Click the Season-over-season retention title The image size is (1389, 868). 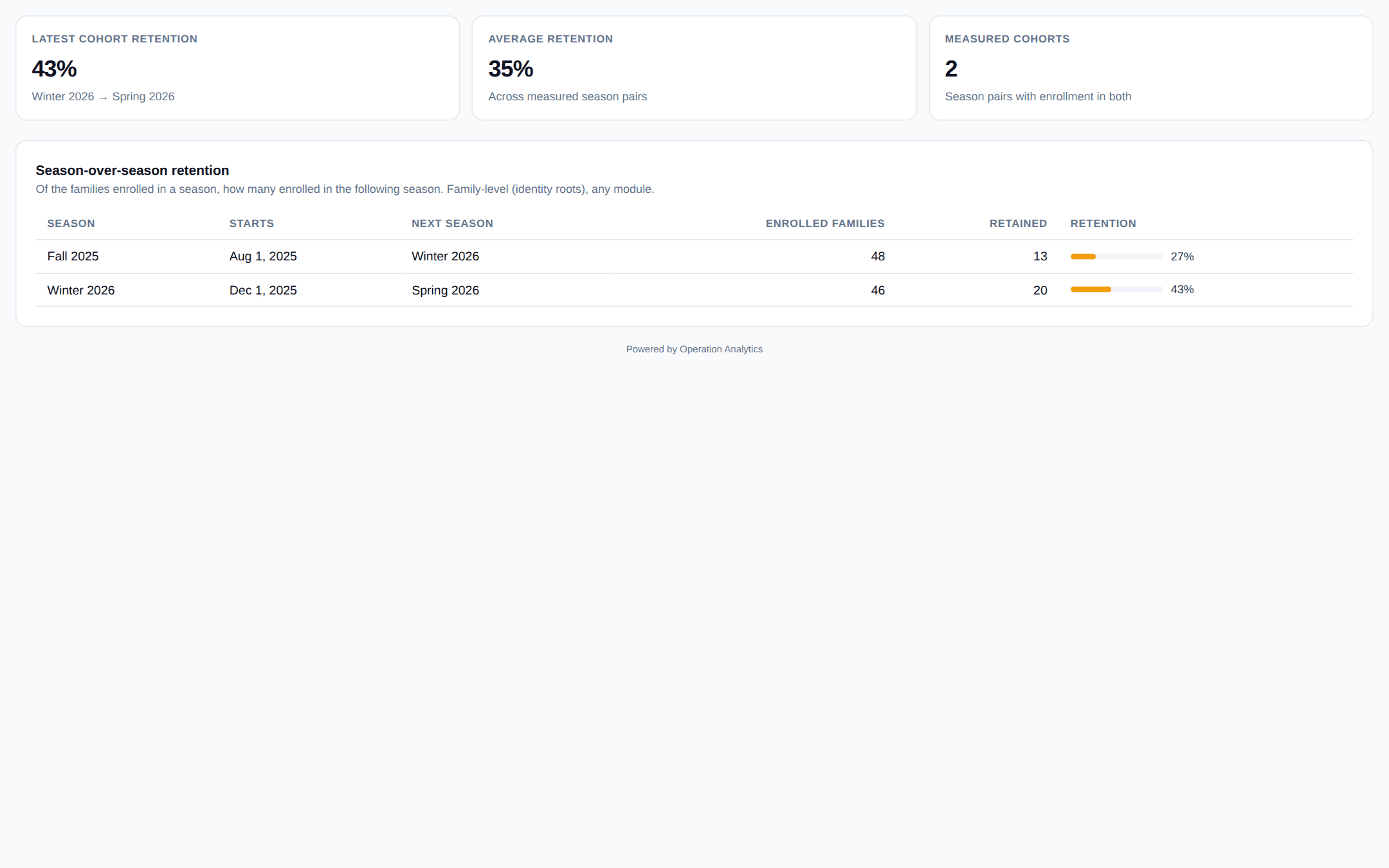point(132,170)
